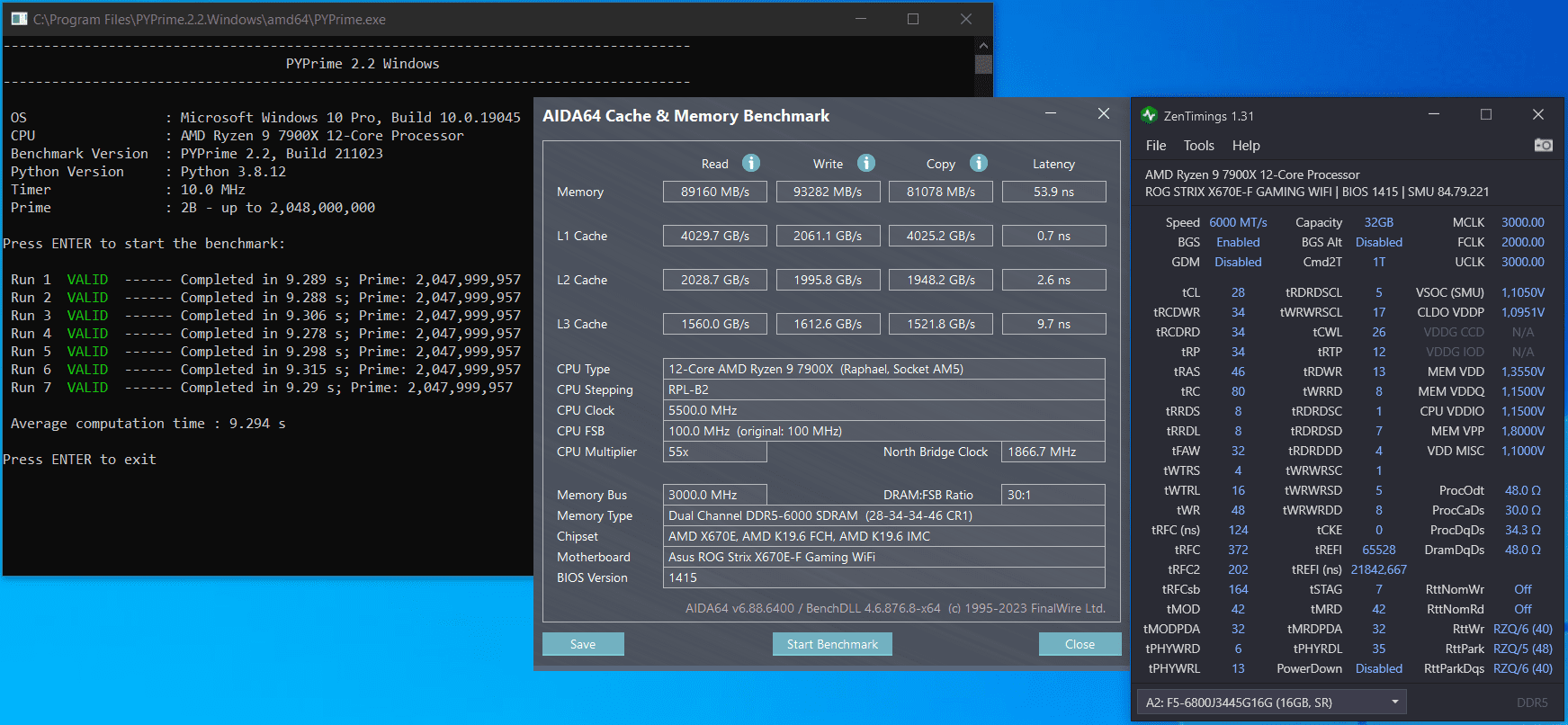Click the tREFI value 65528
The image size is (1568, 725).
pyautogui.click(x=1379, y=550)
